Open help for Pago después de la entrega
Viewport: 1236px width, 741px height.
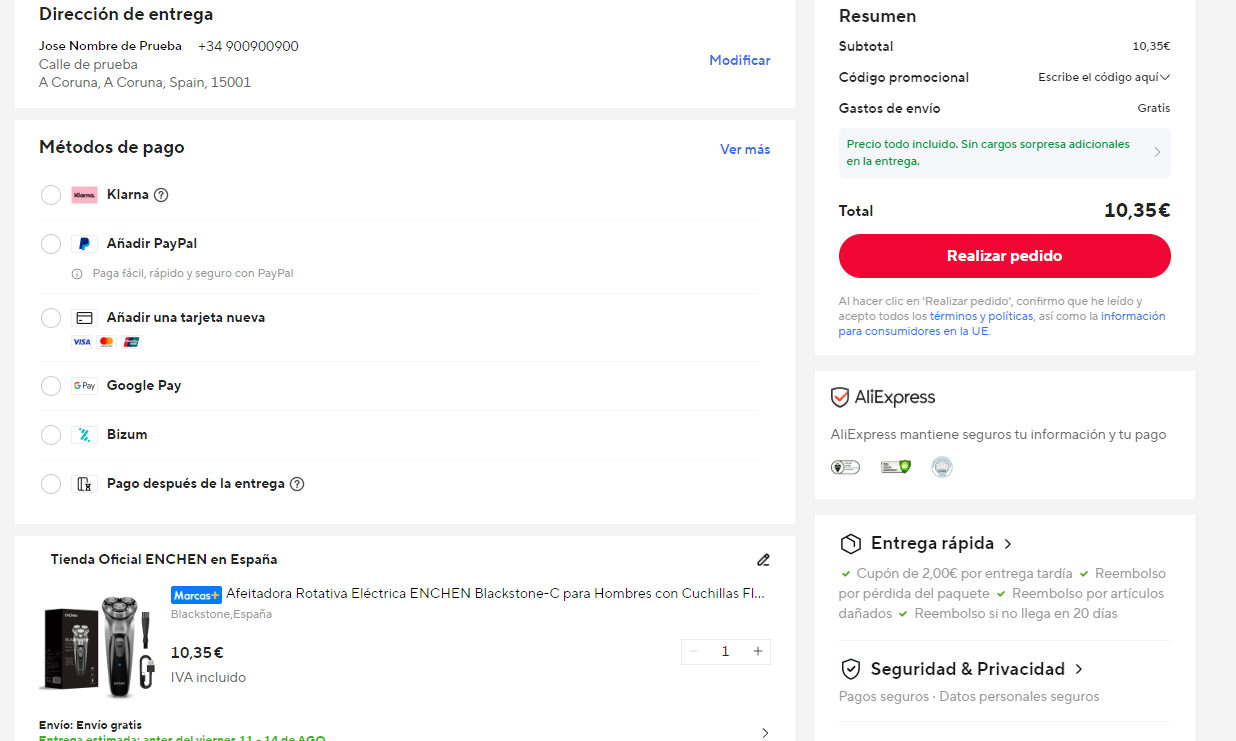(x=296, y=484)
